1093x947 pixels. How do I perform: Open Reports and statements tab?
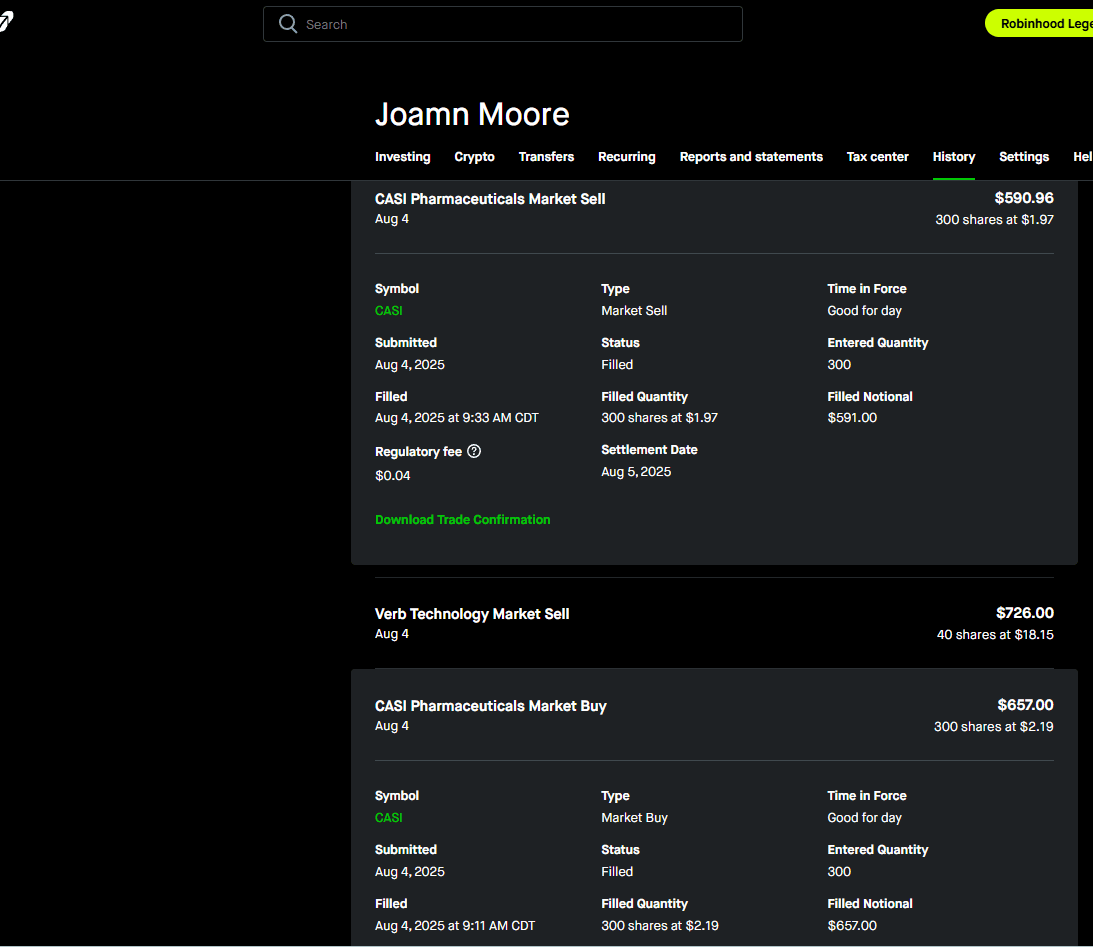(751, 157)
